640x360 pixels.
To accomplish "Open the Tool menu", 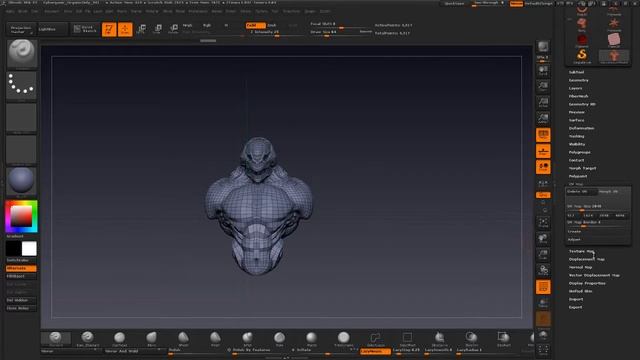I will (275, 11).
